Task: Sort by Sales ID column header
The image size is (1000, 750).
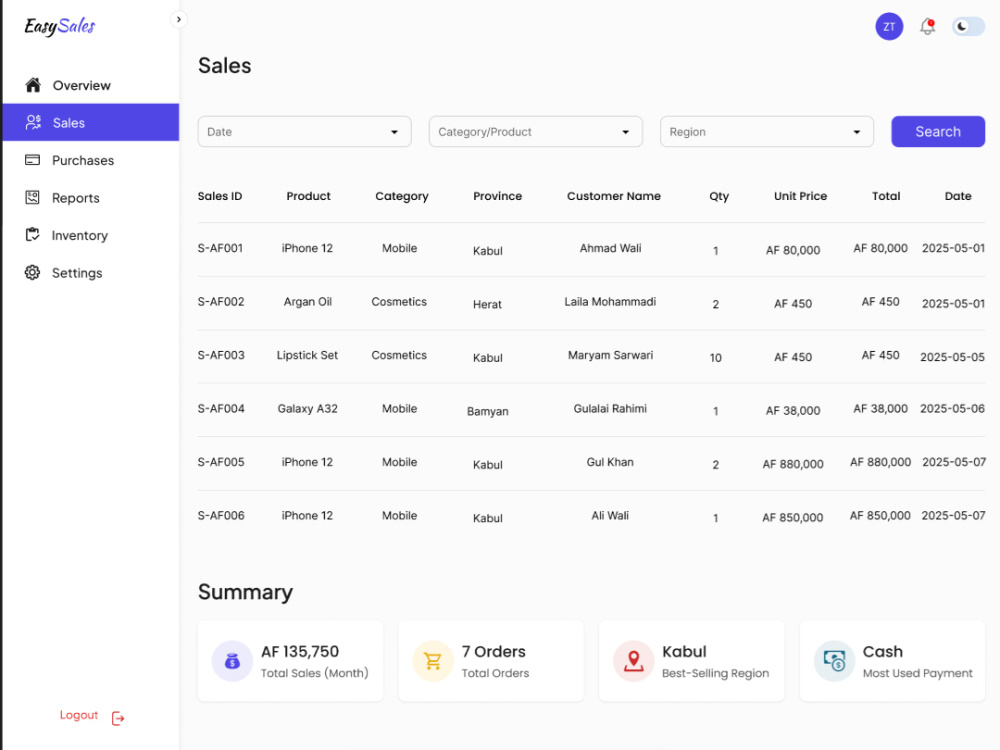Action: point(220,196)
